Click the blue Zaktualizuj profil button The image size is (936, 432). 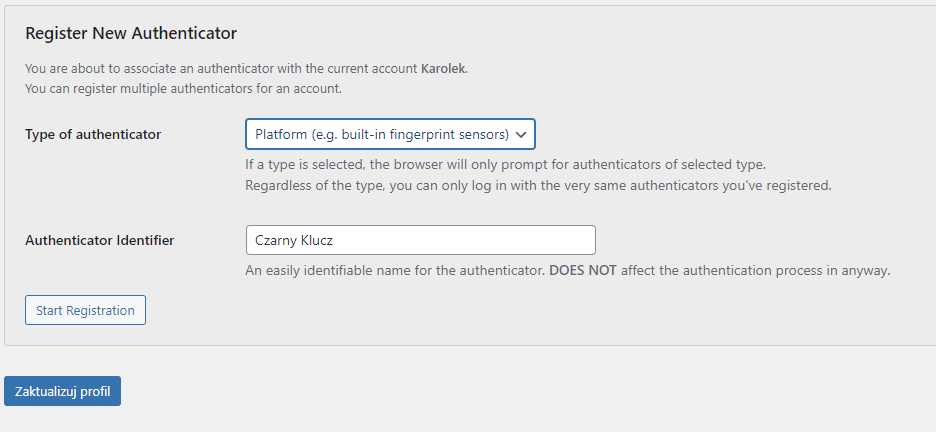click(x=63, y=391)
